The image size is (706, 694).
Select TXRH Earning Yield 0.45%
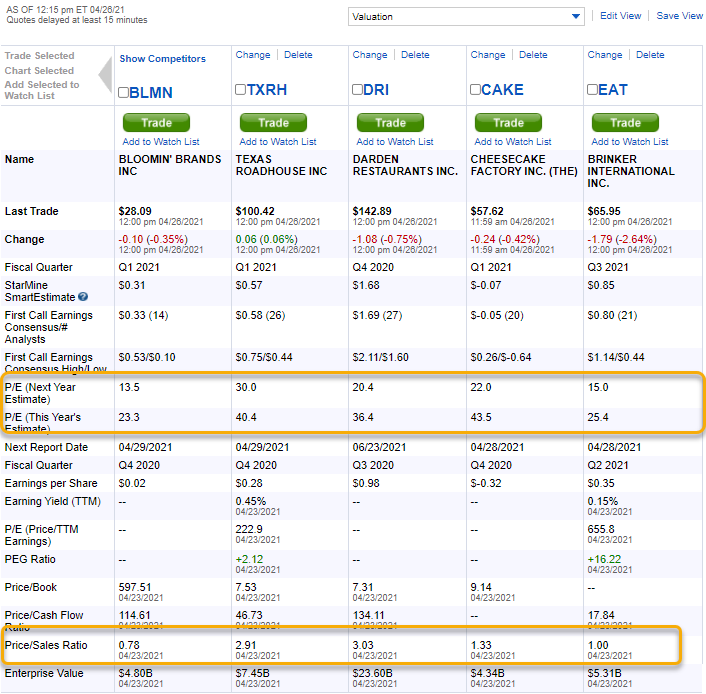(x=251, y=501)
